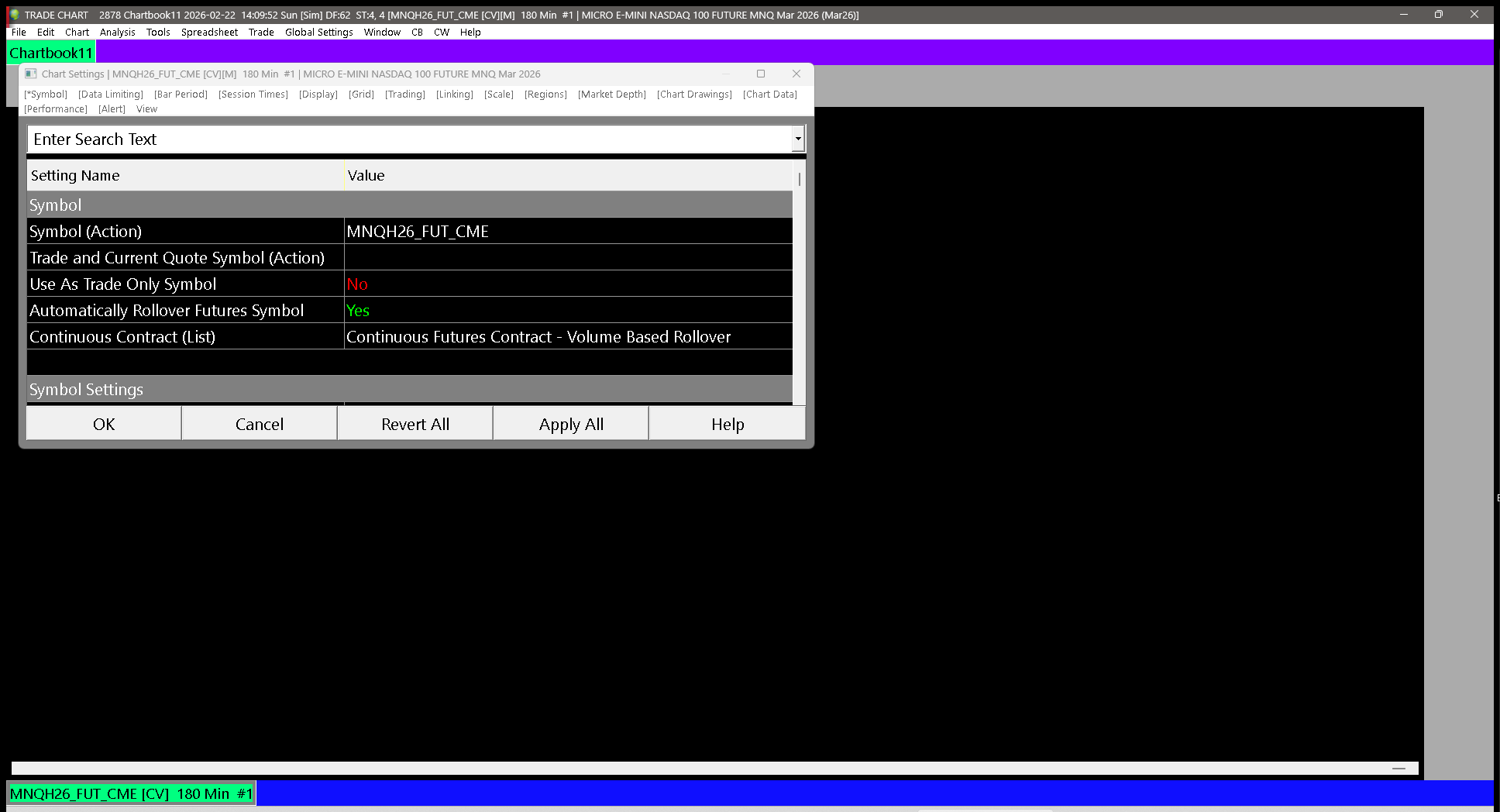Click the Trade and Current Quote Symbol value cell
Viewport: 1500px width, 812px height.
tap(568, 257)
